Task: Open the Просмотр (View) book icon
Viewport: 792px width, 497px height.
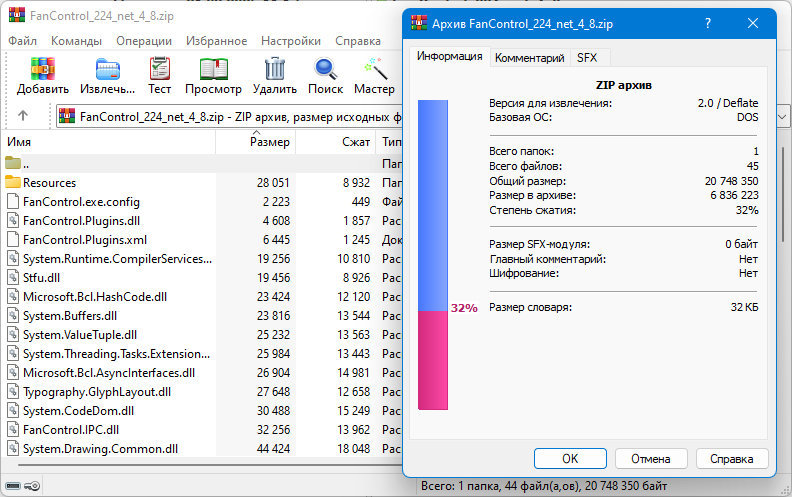Action: 214,69
